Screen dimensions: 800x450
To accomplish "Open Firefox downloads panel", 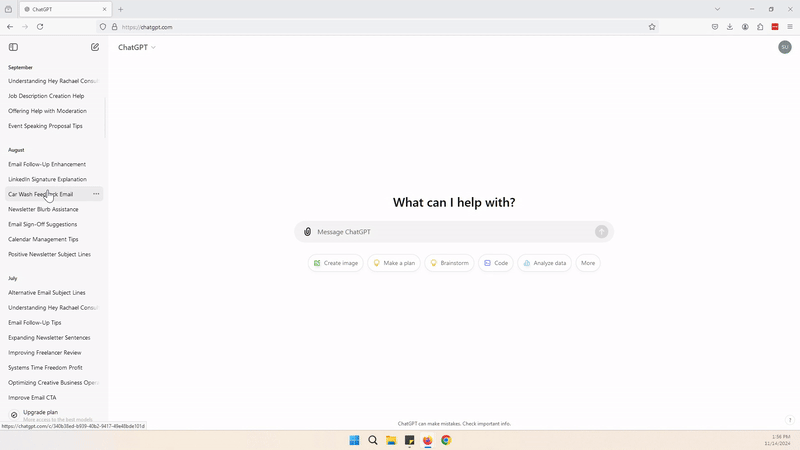I will [x=730, y=27].
